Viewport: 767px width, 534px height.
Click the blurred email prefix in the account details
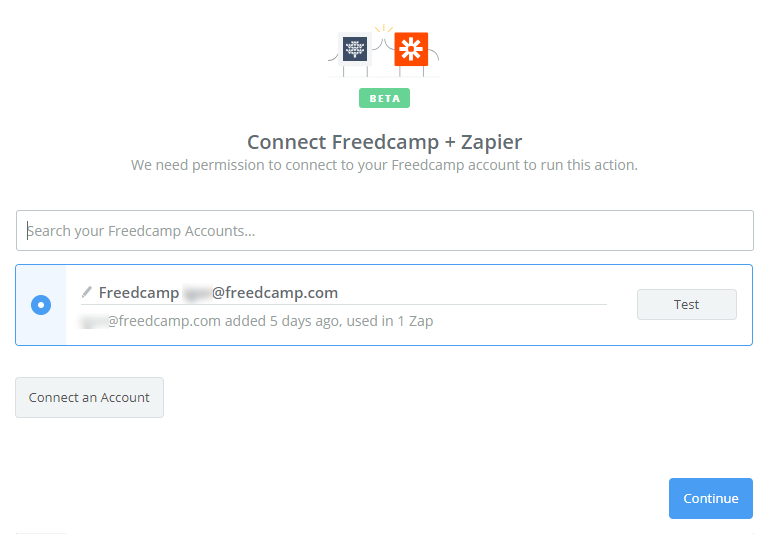[x=94, y=321]
